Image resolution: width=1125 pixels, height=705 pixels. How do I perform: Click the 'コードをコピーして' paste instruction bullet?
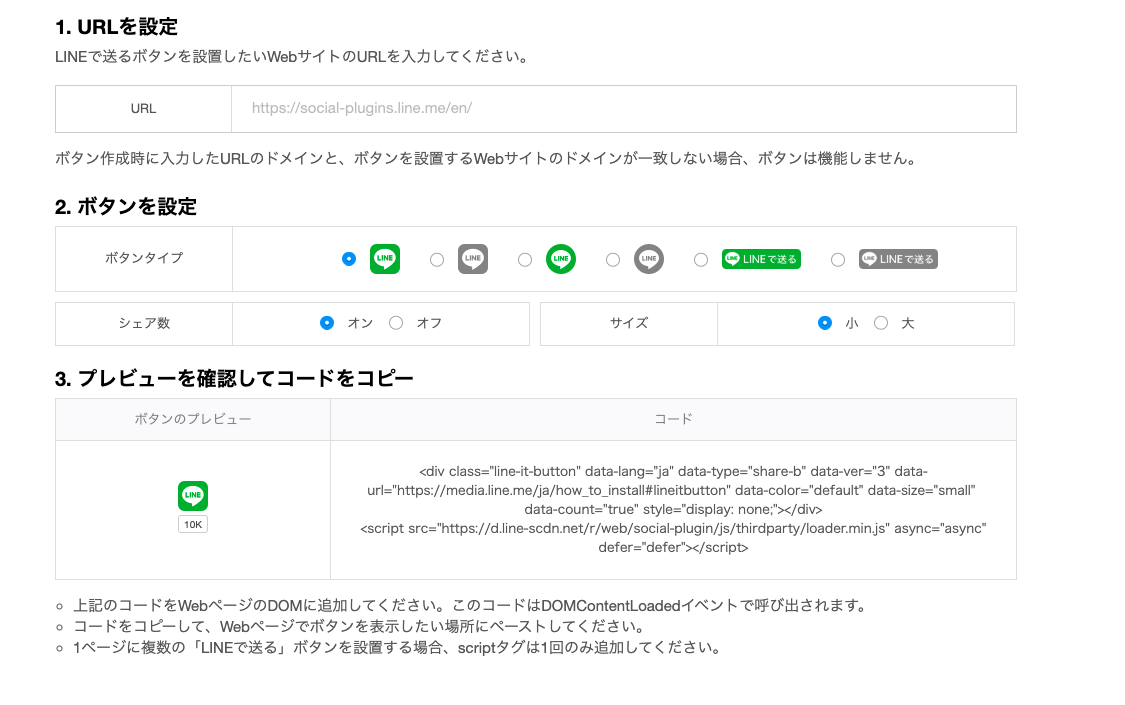(x=359, y=627)
